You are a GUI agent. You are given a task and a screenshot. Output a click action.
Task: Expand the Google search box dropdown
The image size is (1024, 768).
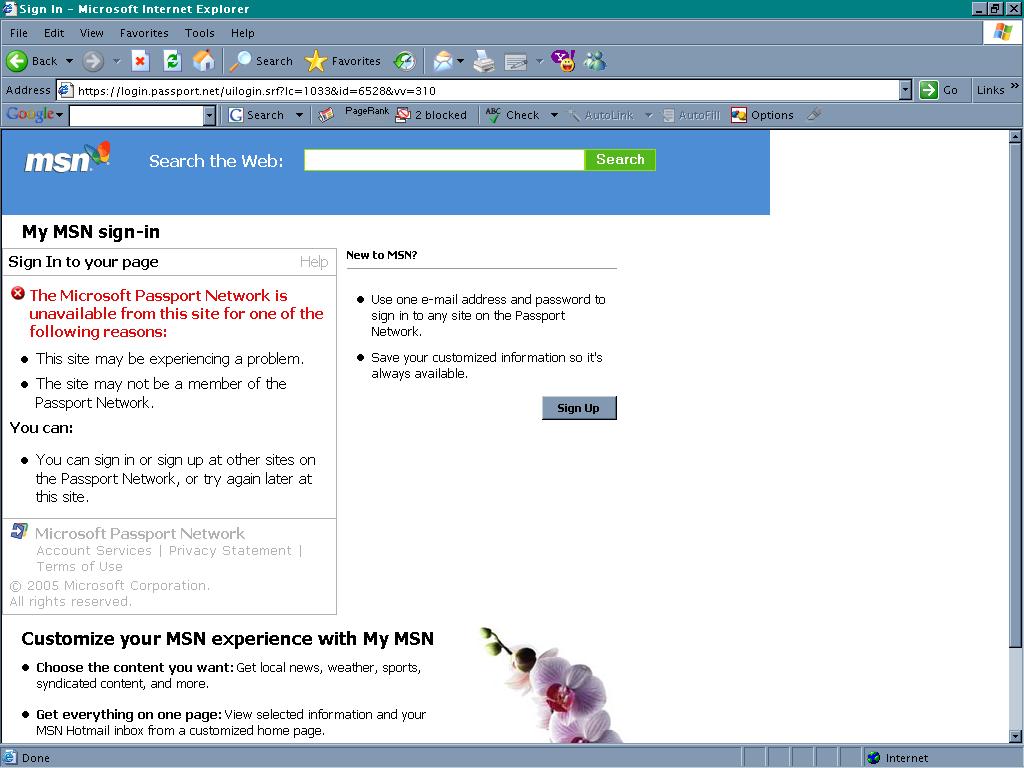click(x=209, y=116)
